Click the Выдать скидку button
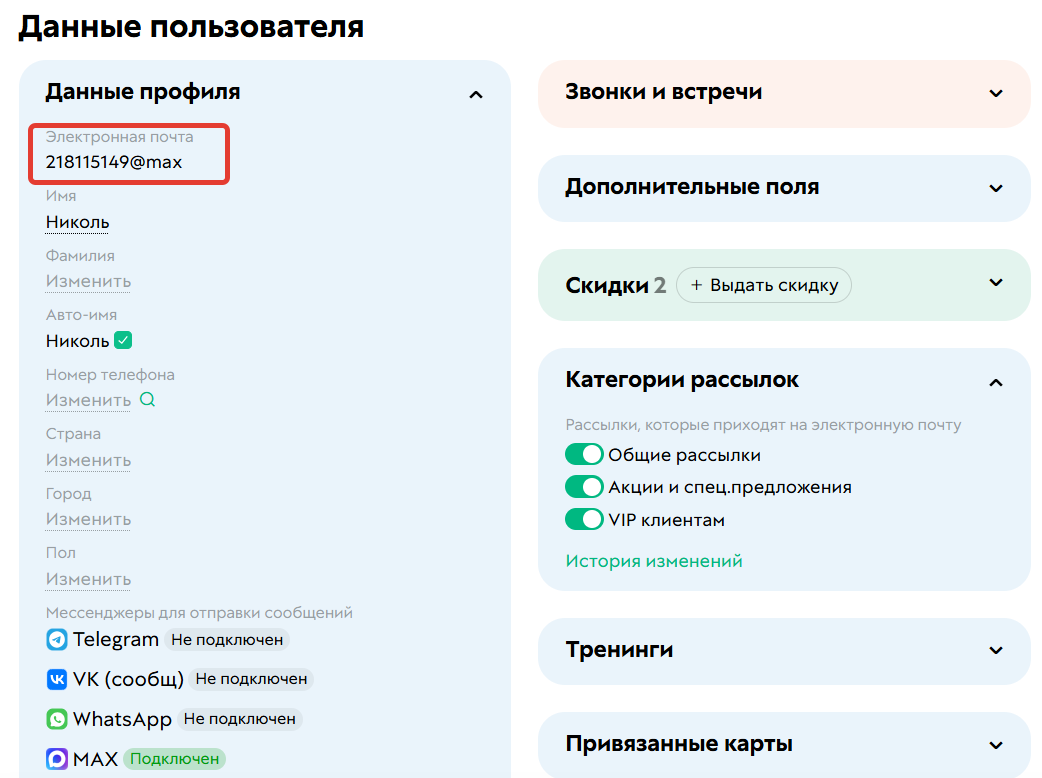The height and width of the screenshot is (778, 1042). click(x=764, y=285)
